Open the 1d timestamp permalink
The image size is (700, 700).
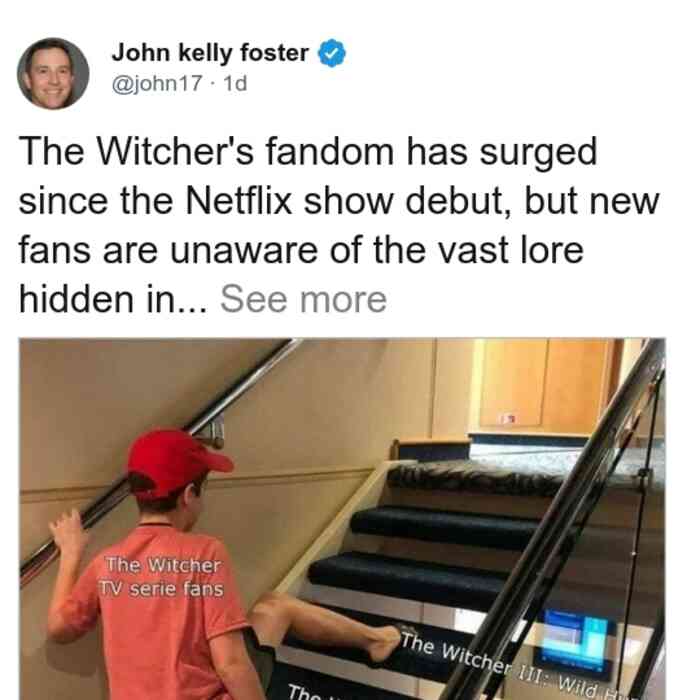point(235,84)
